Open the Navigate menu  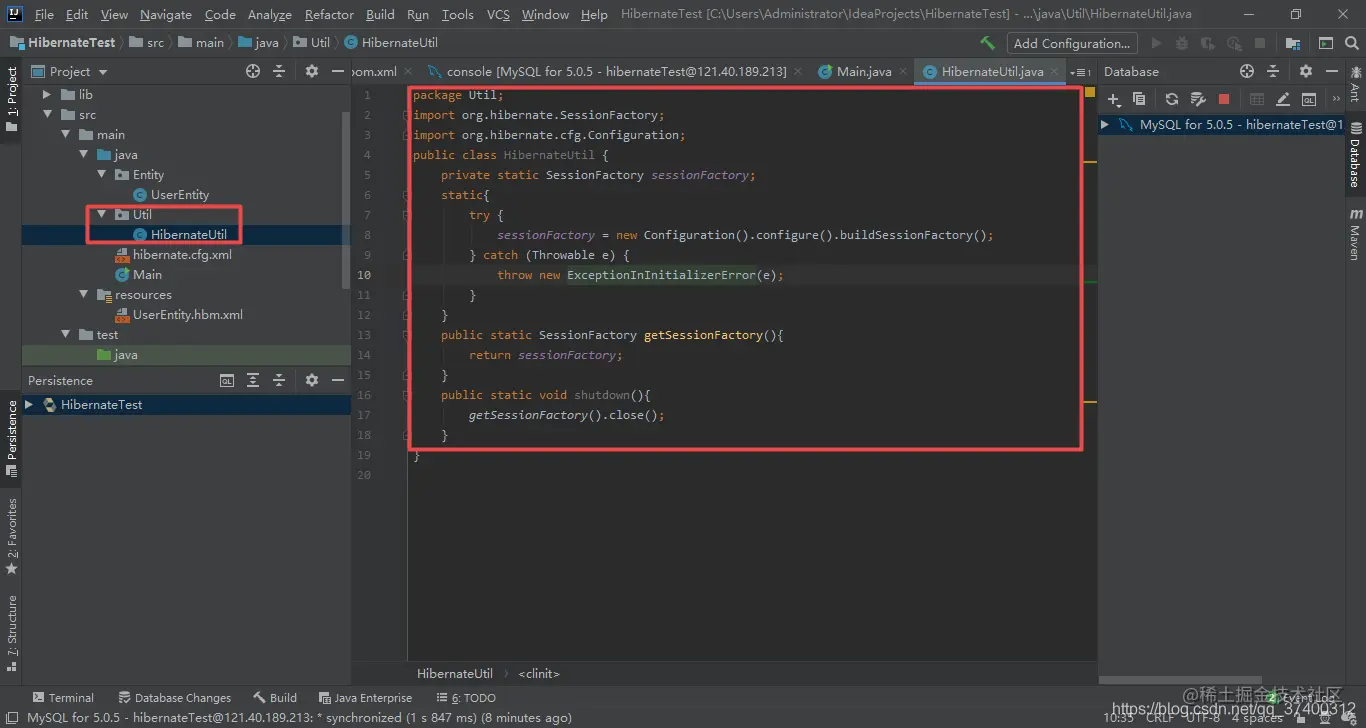pyautogui.click(x=166, y=14)
